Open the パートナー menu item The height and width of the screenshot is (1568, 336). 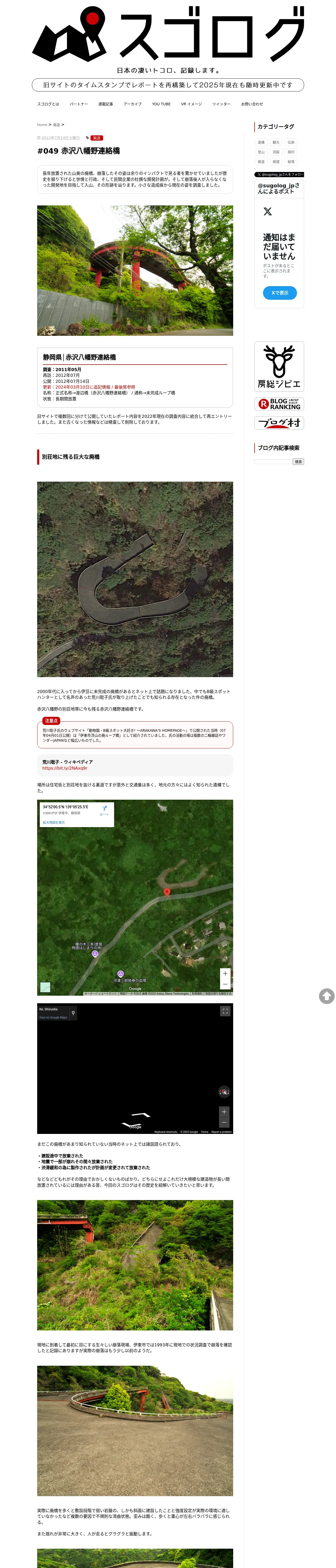(x=79, y=104)
